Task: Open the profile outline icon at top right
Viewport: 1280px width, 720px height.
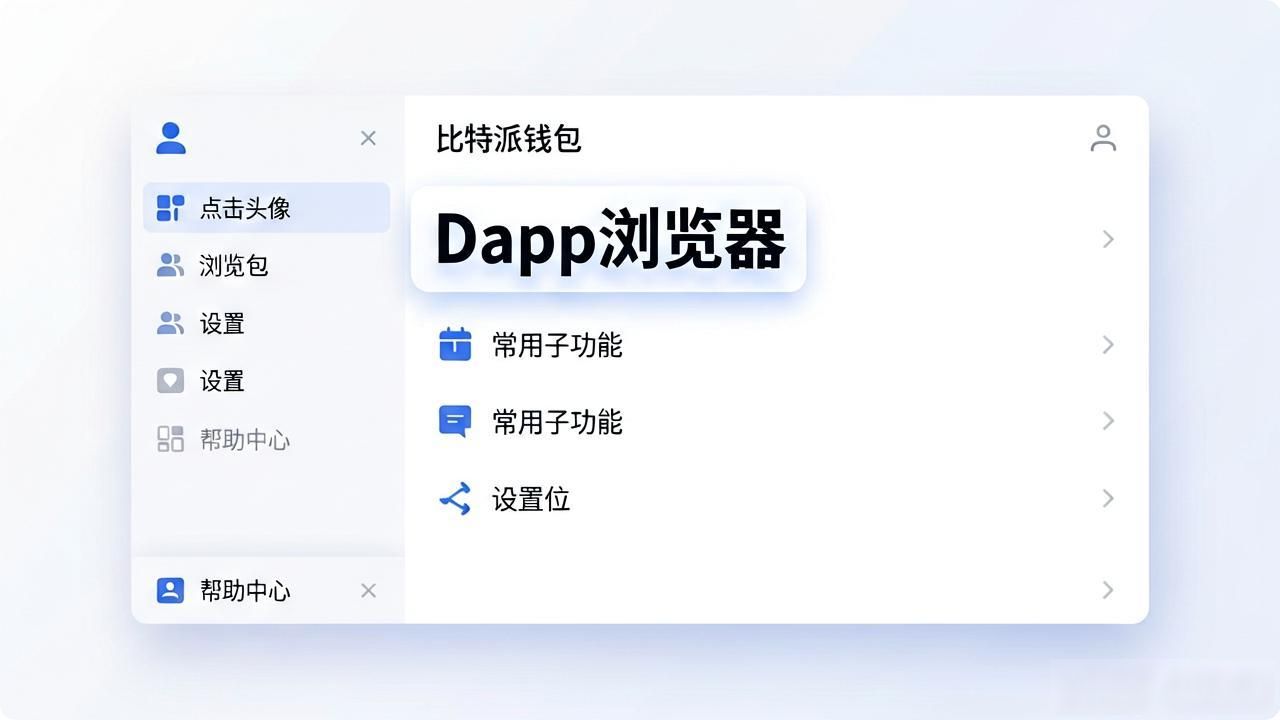Action: pos(1103,138)
